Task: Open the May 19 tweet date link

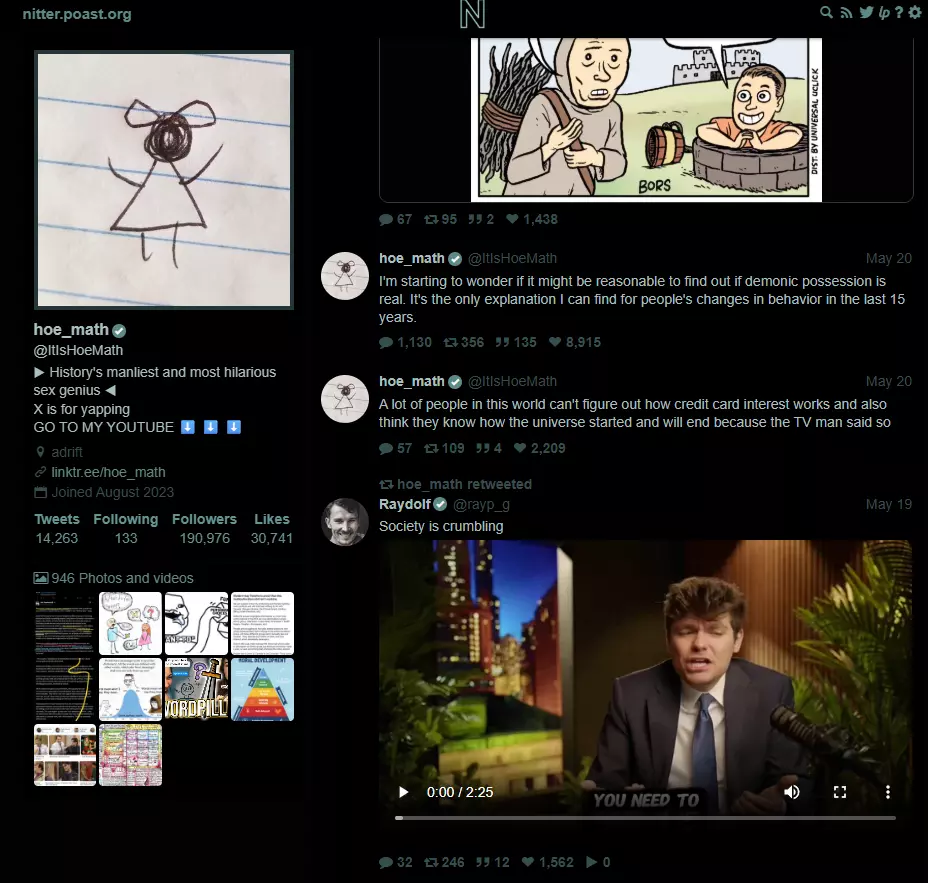Action: tap(888, 504)
